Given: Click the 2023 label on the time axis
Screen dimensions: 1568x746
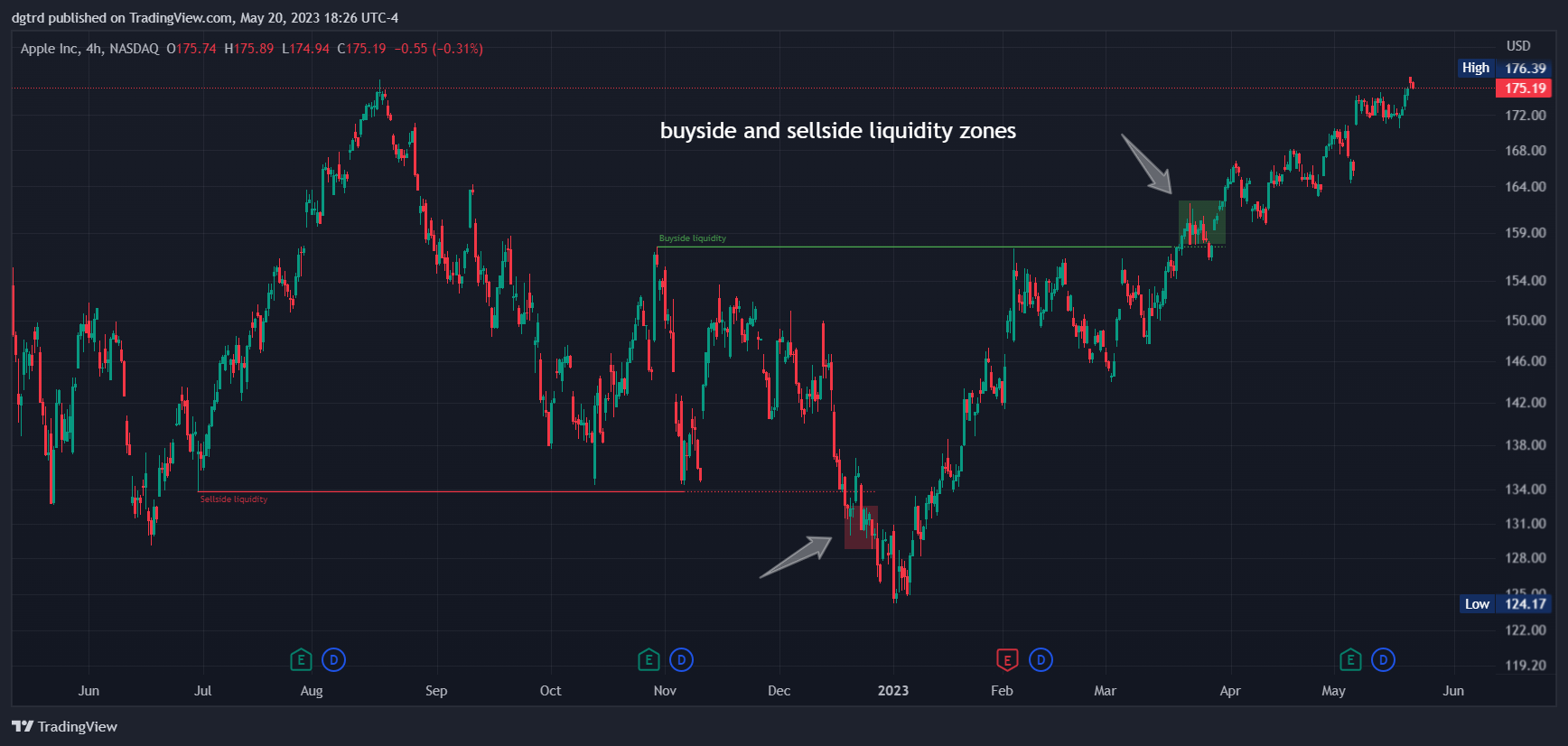Looking at the screenshot, I should click(893, 691).
